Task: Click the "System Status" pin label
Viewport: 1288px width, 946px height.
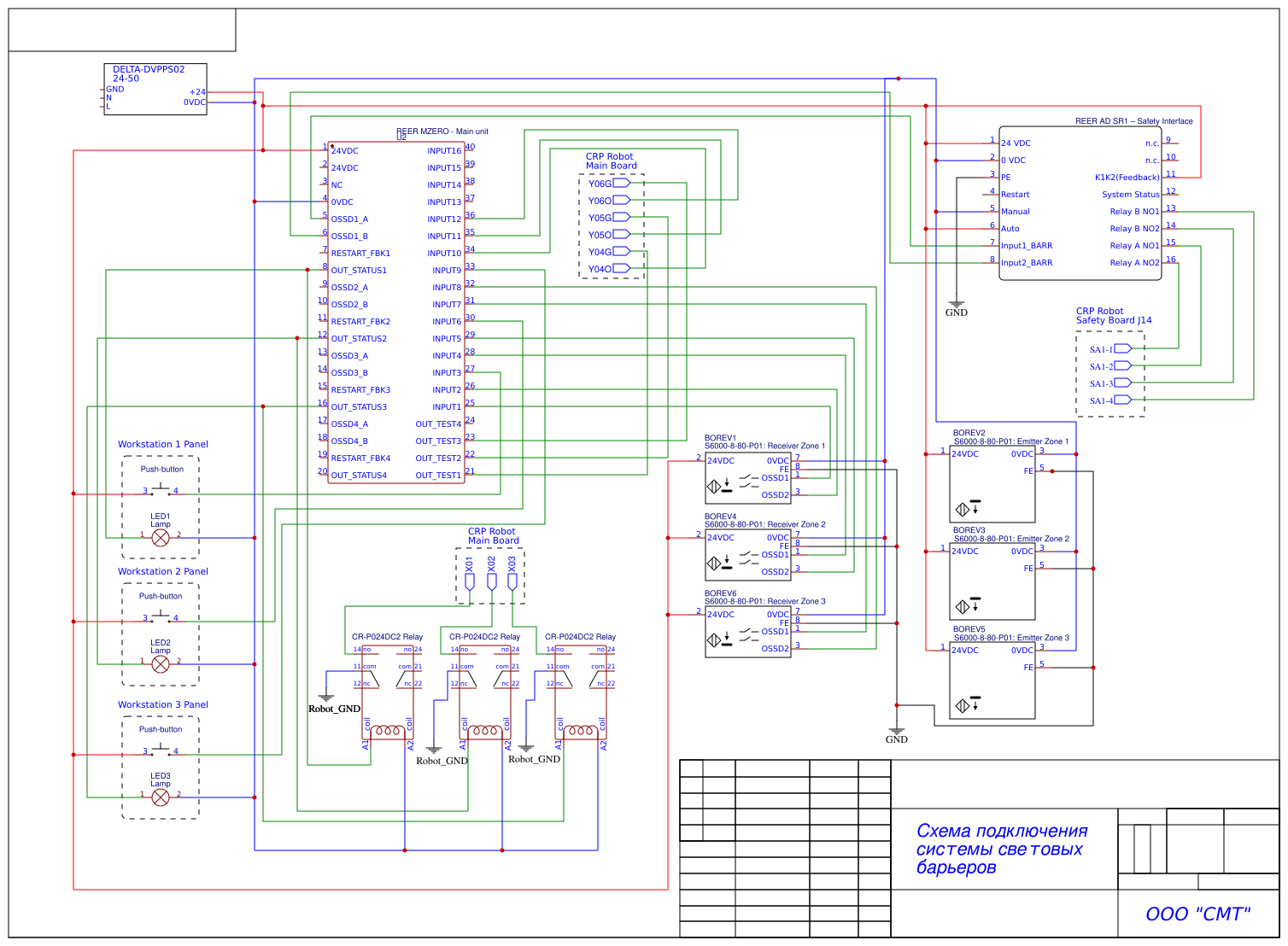Action: [1131, 195]
